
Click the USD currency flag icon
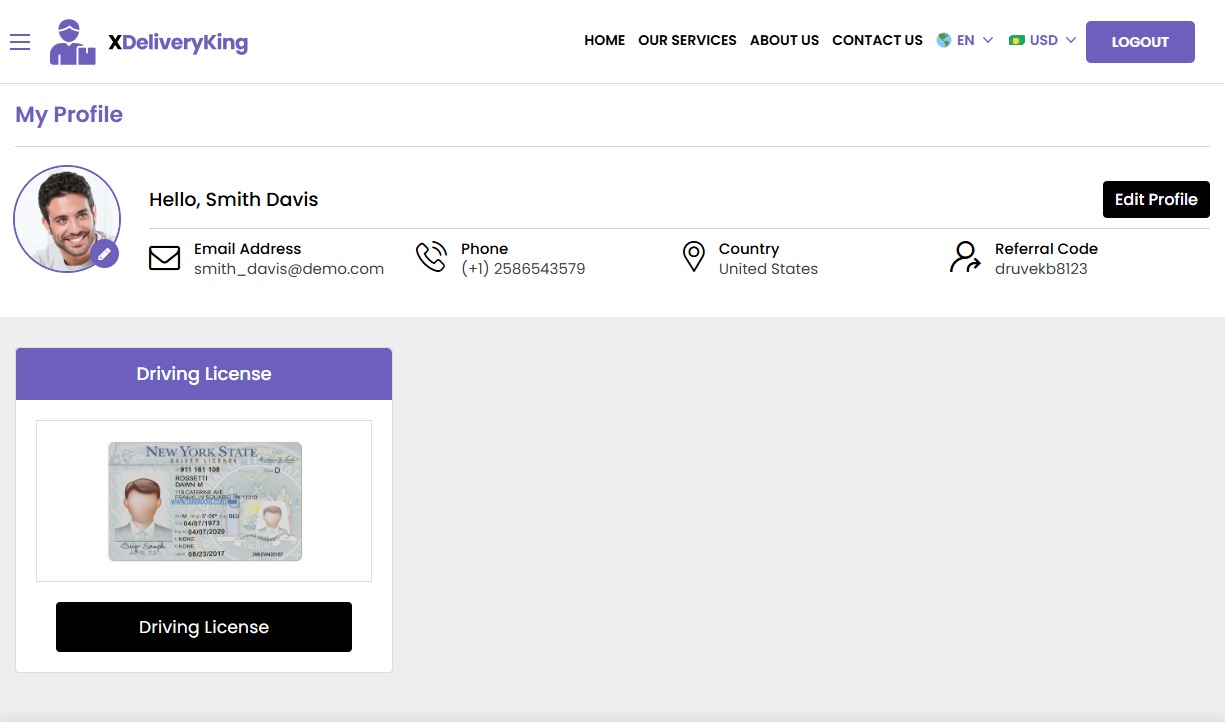pyautogui.click(x=1017, y=41)
